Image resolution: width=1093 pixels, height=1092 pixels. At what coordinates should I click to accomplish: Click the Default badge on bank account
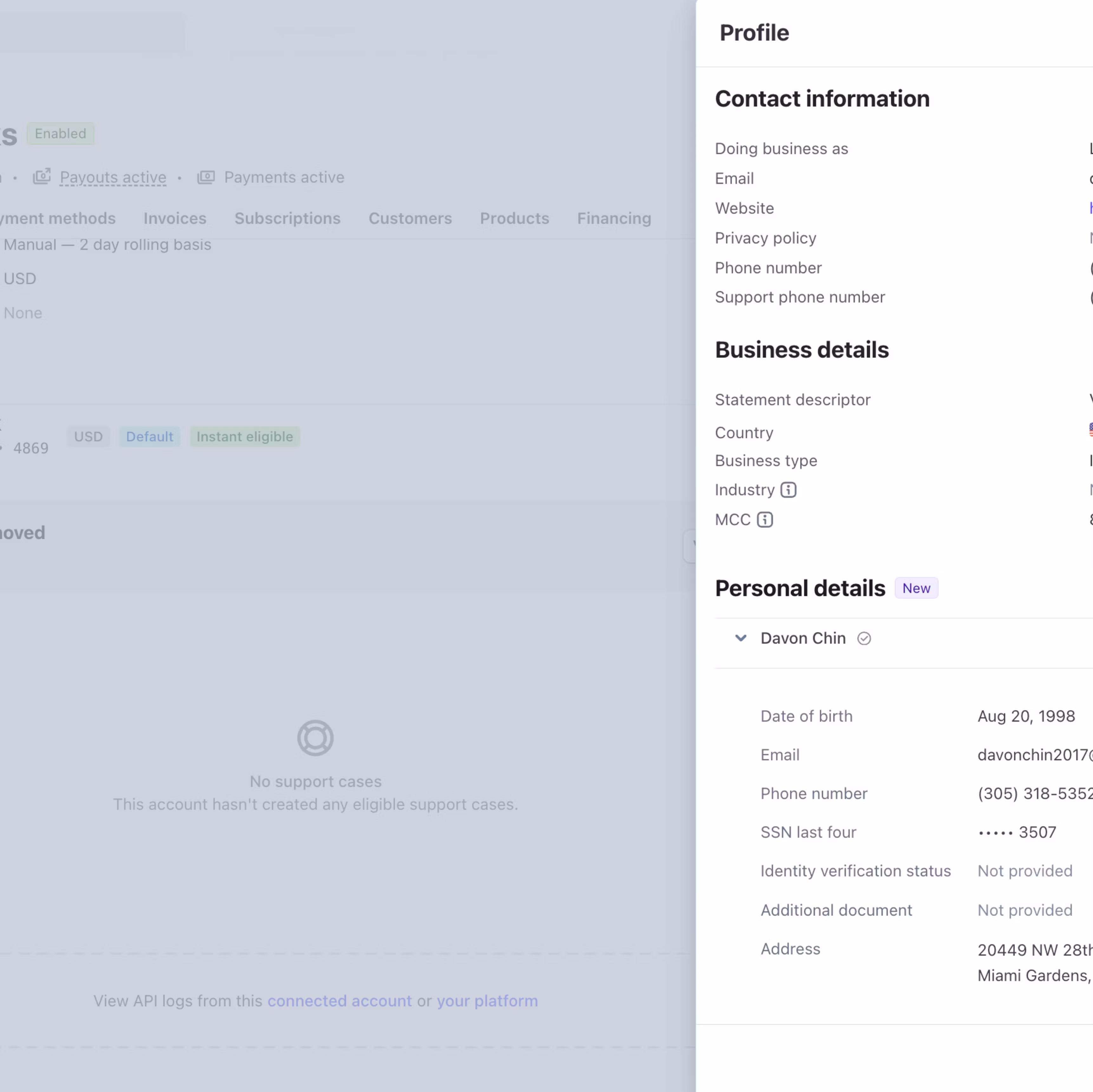149,437
